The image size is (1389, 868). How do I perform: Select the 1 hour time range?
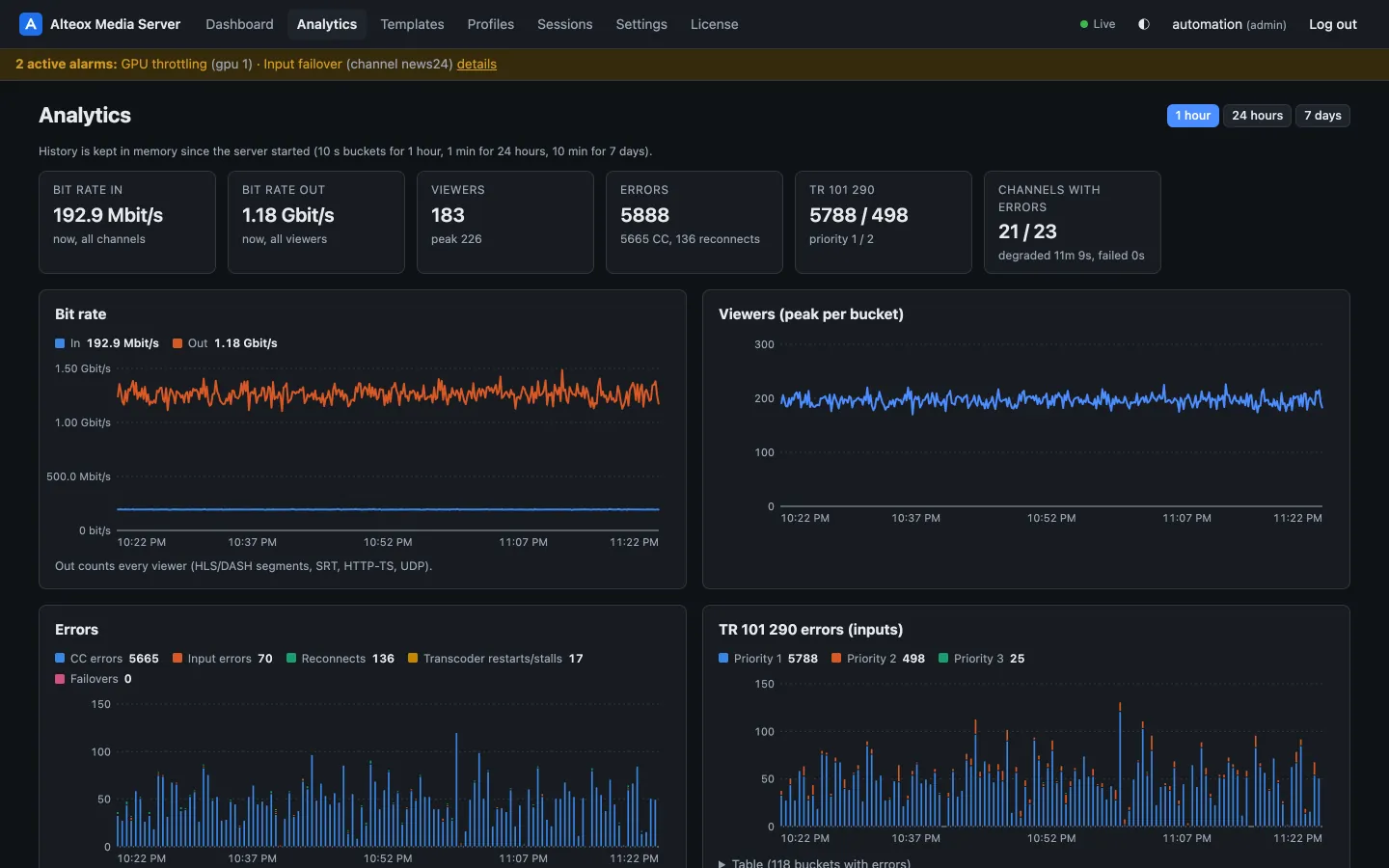coord(1193,116)
